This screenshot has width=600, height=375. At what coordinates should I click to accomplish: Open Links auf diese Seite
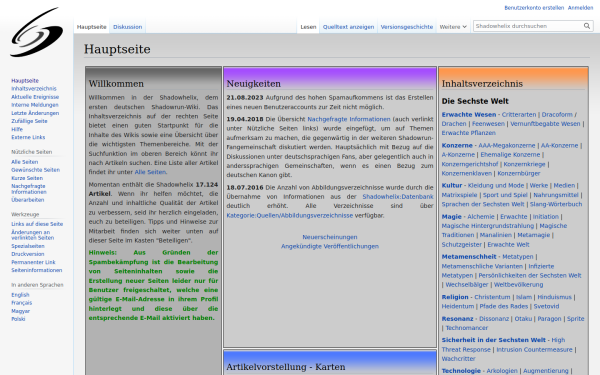tap(37, 224)
